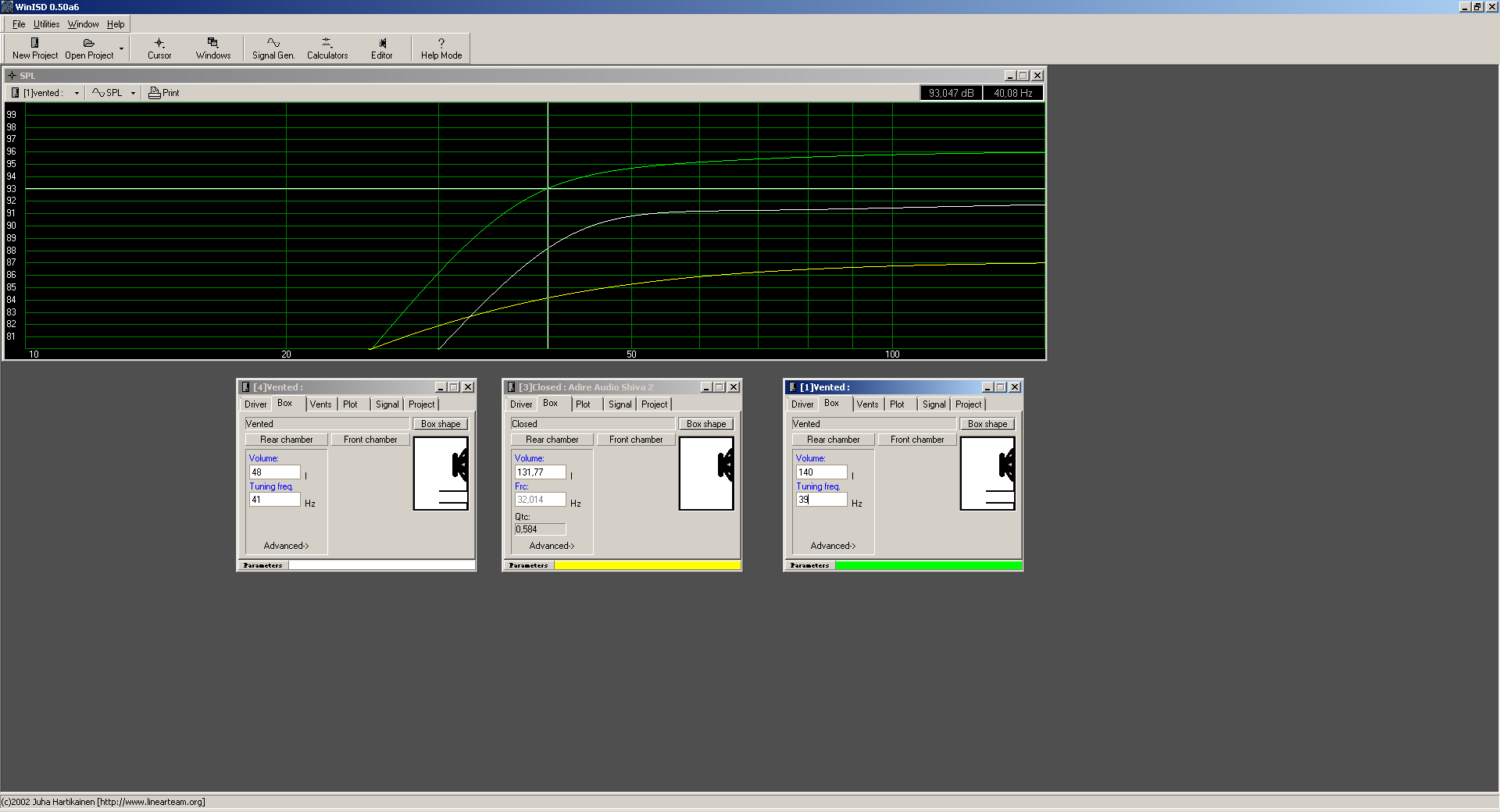Open the Calculators tool
The height and width of the screenshot is (812, 1500).
tap(327, 44)
